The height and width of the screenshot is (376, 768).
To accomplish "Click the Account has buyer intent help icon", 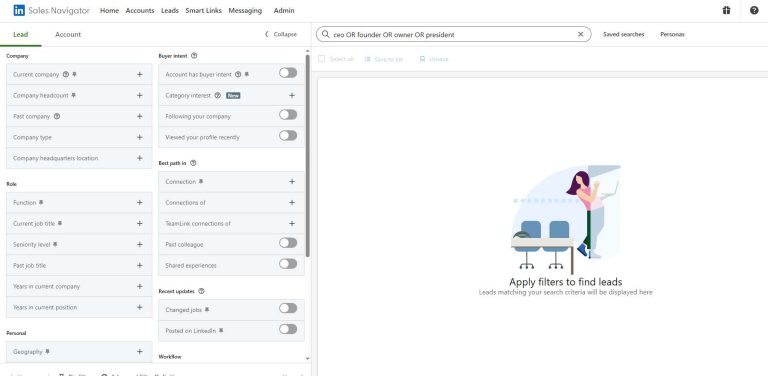I will pyautogui.click(x=238, y=74).
